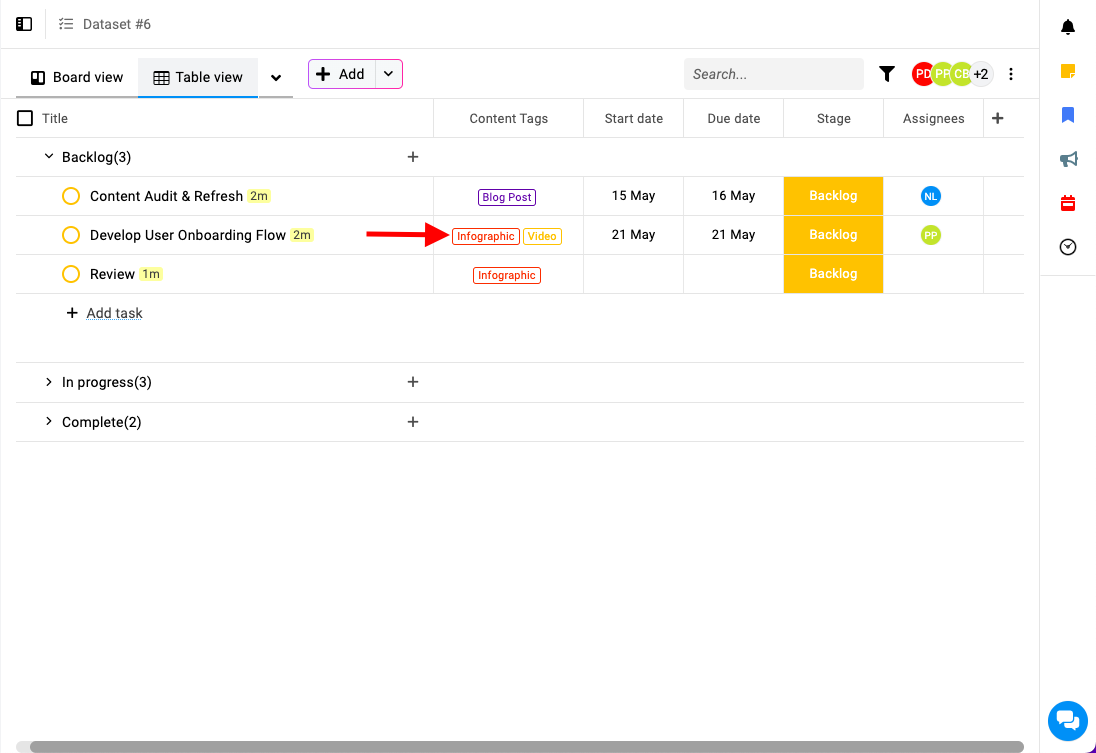This screenshot has height=753, width=1096.
Task: Expand the Complete group
Action: tap(48, 421)
